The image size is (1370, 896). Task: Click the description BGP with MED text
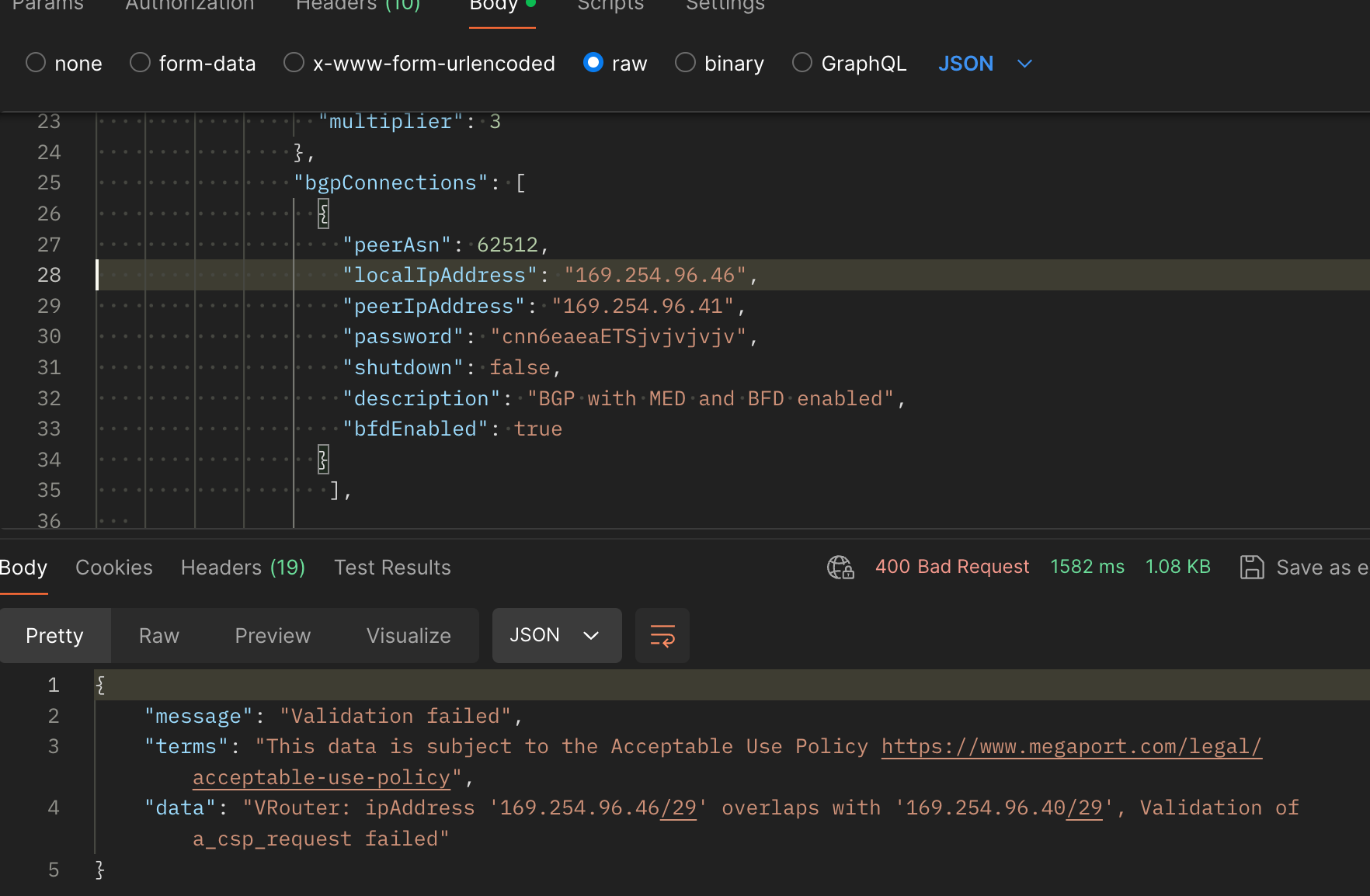[711, 398]
